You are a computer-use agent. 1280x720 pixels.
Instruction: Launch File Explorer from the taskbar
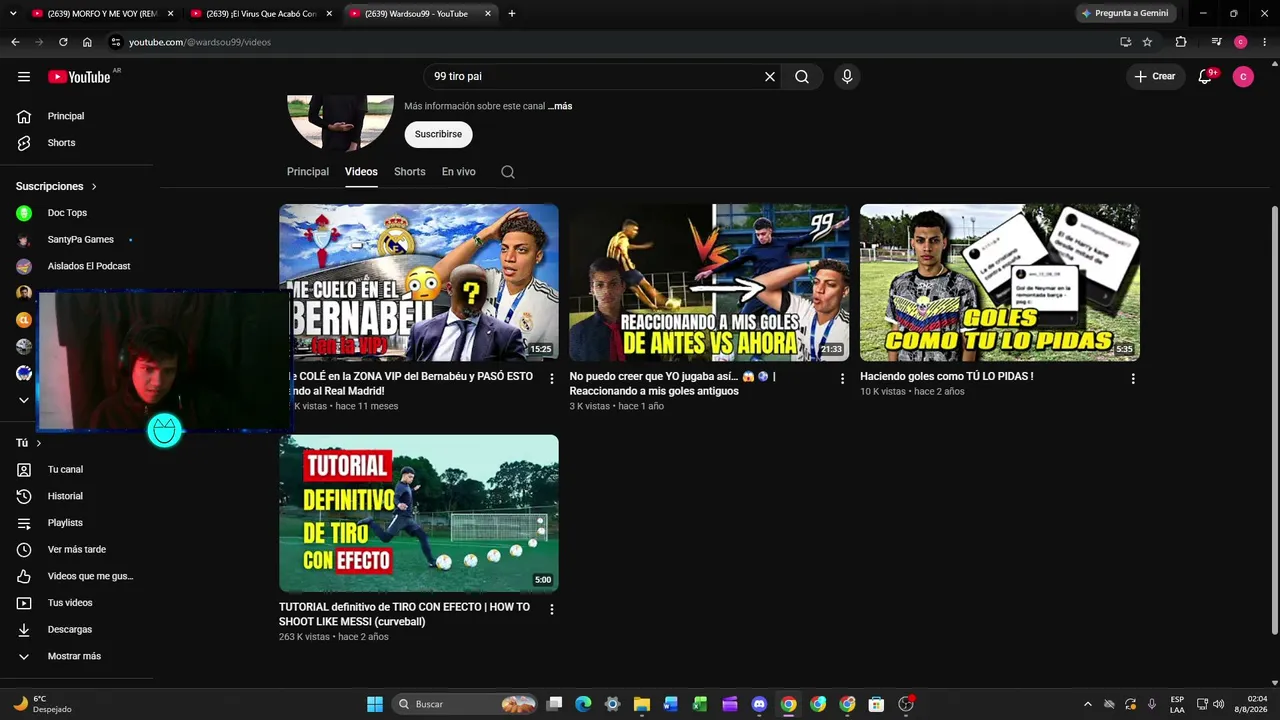[x=642, y=704]
